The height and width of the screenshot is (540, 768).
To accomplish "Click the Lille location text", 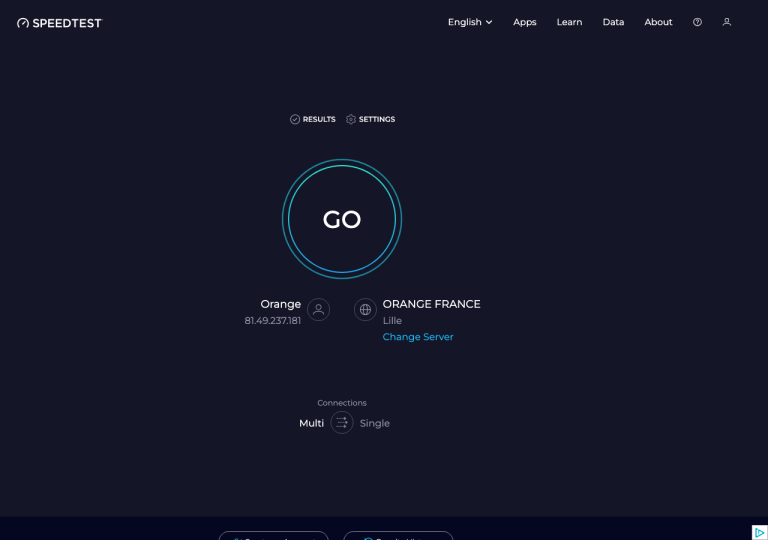I will click(x=392, y=320).
